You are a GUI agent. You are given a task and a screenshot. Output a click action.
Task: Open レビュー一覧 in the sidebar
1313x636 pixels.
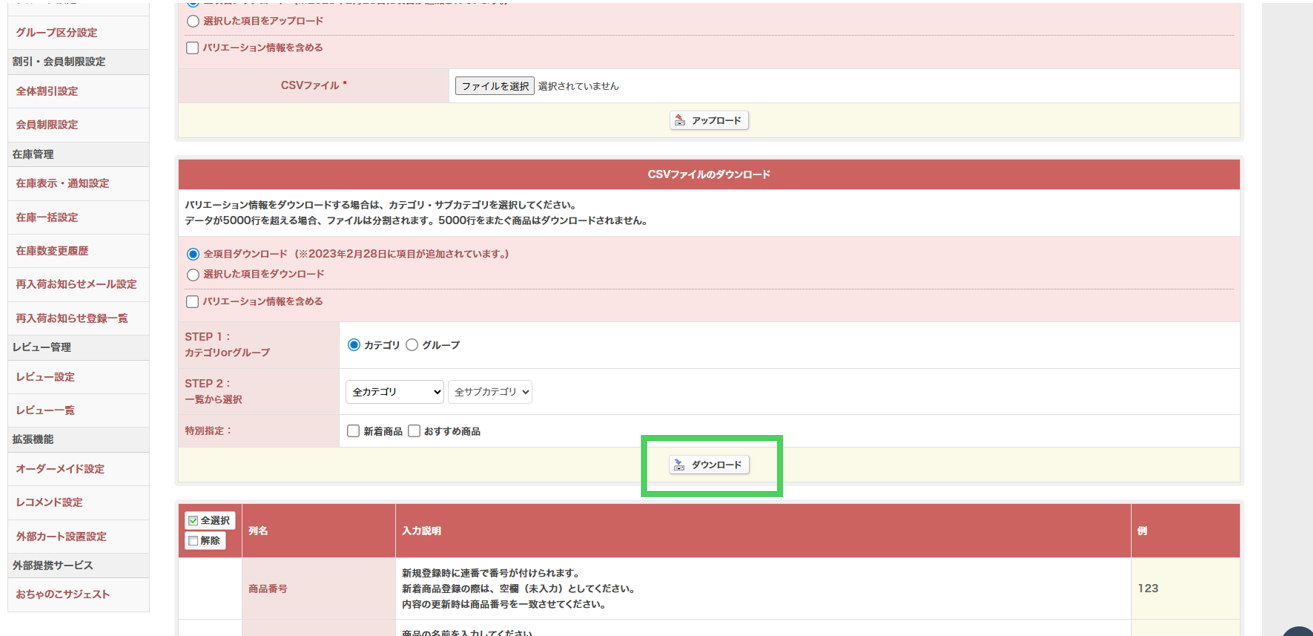pyautogui.click(x=45, y=410)
